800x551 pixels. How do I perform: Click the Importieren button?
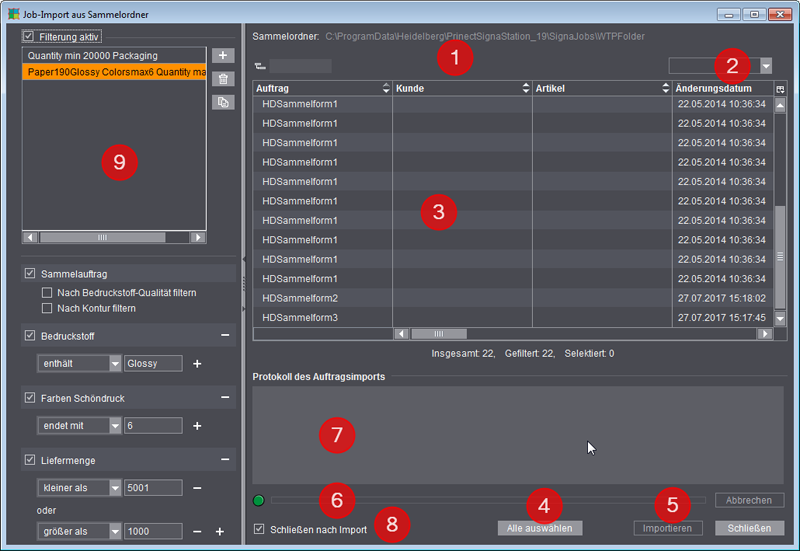click(x=668, y=529)
